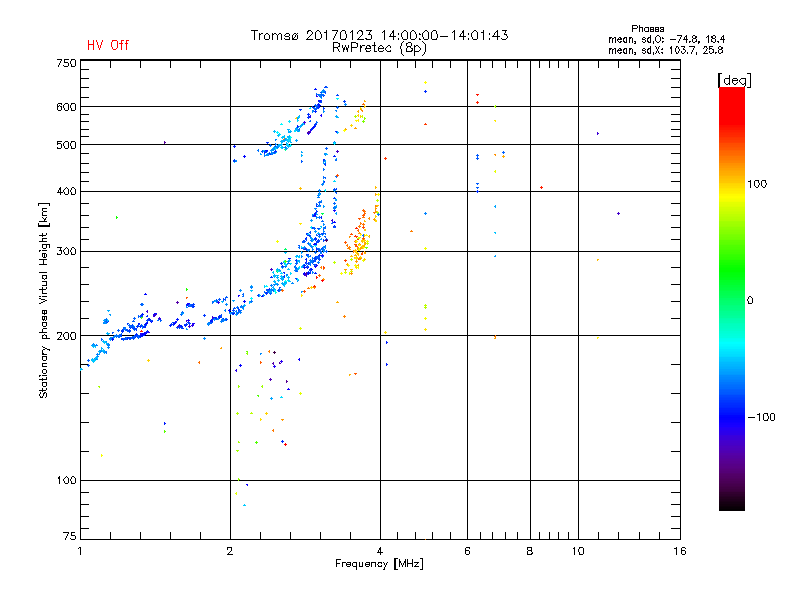
Task: Click y-axis tick label '400'
Action: point(66,191)
